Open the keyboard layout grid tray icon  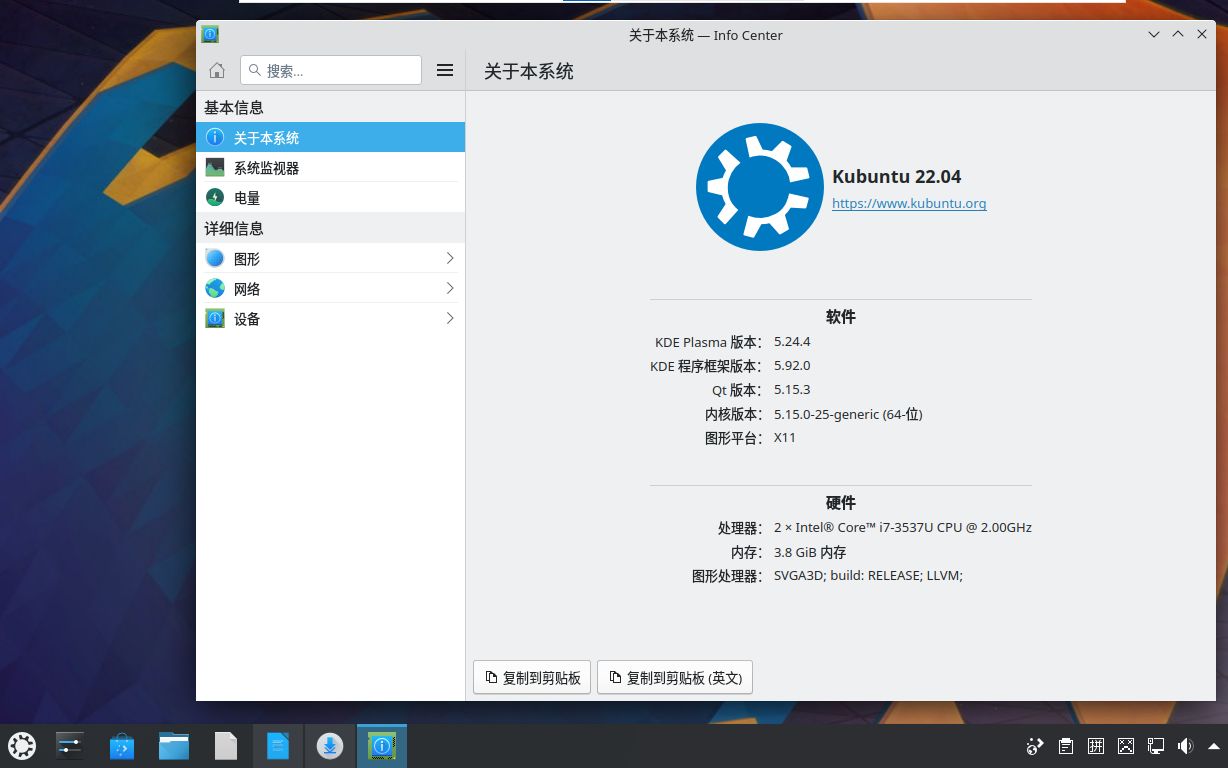1096,746
